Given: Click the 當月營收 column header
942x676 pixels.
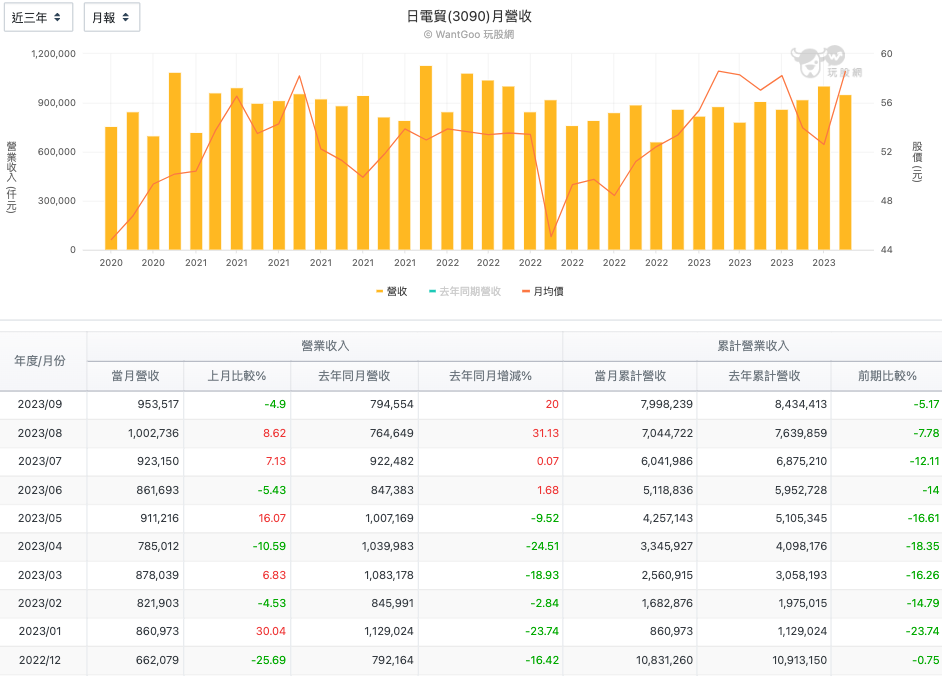Looking at the screenshot, I should click(x=135, y=376).
